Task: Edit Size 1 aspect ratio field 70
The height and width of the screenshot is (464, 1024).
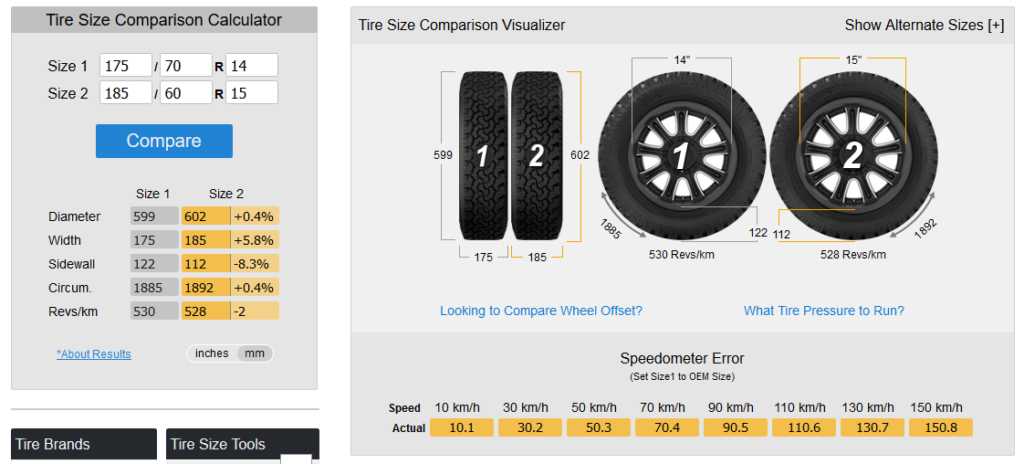Action: [x=186, y=65]
